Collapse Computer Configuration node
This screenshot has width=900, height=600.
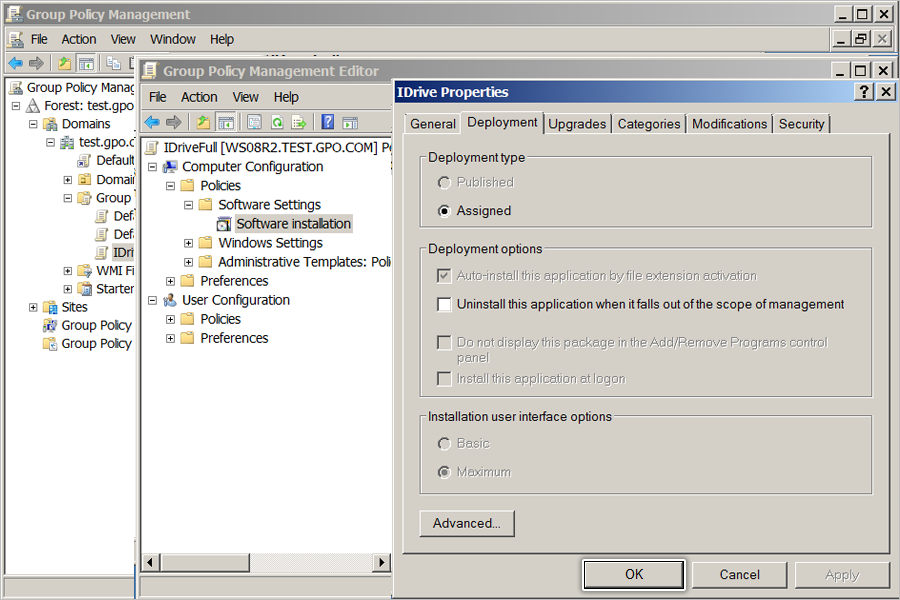tap(152, 167)
